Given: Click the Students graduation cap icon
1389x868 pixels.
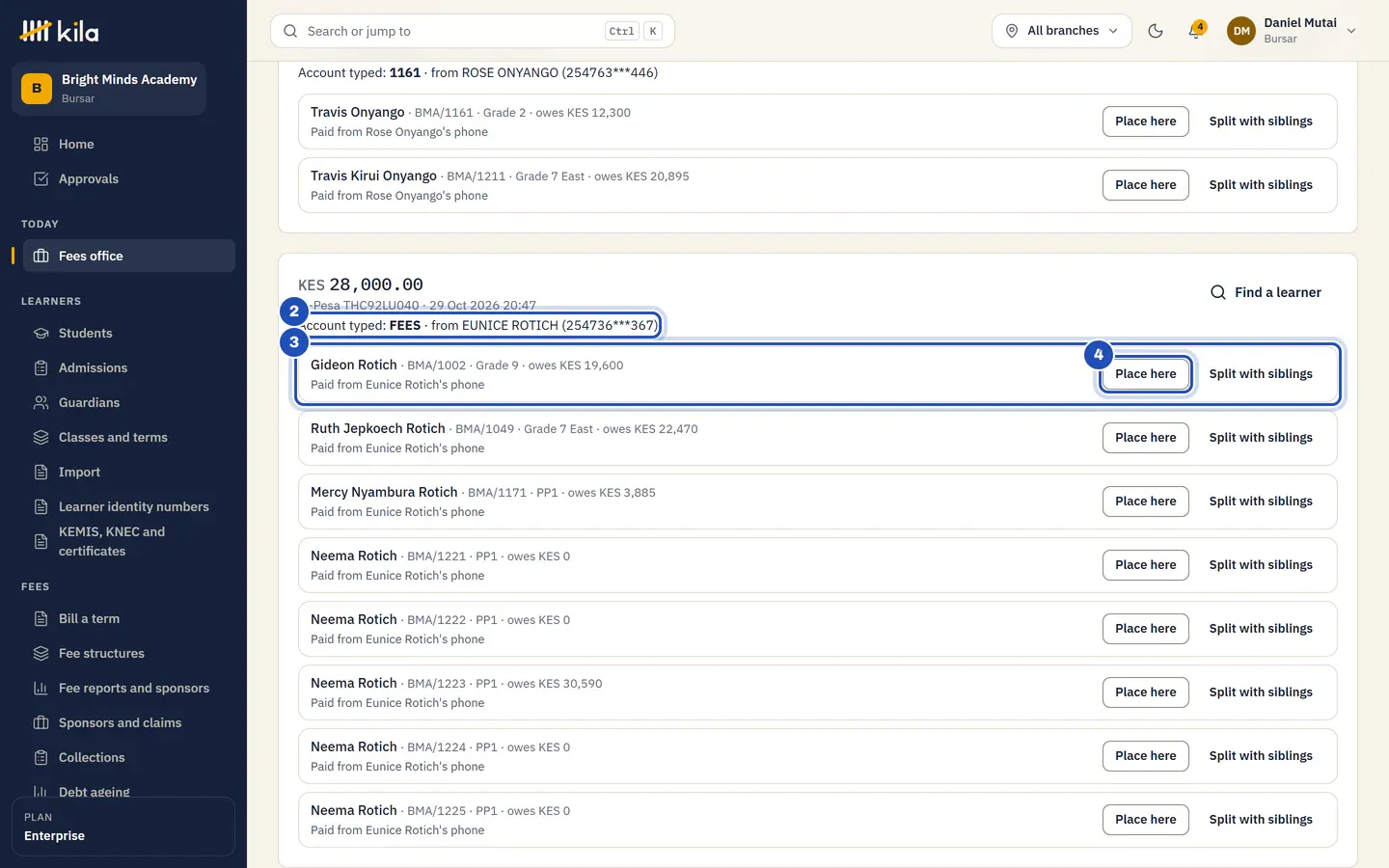Looking at the screenshot, I should pyautogui.click(x=41, y=333).
